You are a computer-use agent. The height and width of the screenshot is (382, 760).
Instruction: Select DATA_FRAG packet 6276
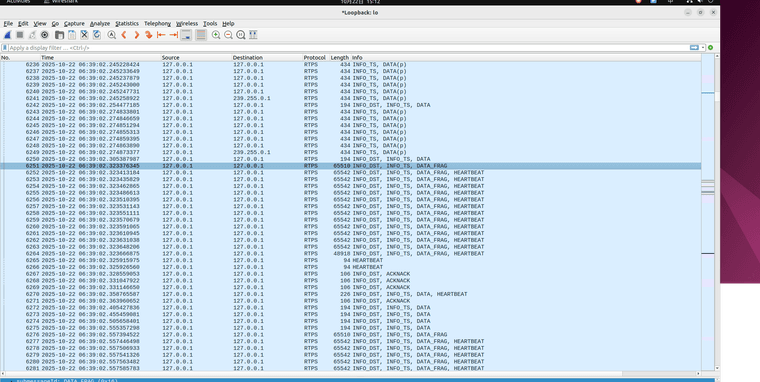click(x=350, y=334)
